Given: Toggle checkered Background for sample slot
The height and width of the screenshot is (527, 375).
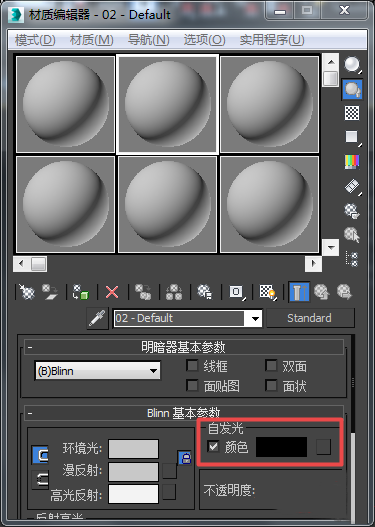Looking at the screenshot, I should tap(352, 113).
